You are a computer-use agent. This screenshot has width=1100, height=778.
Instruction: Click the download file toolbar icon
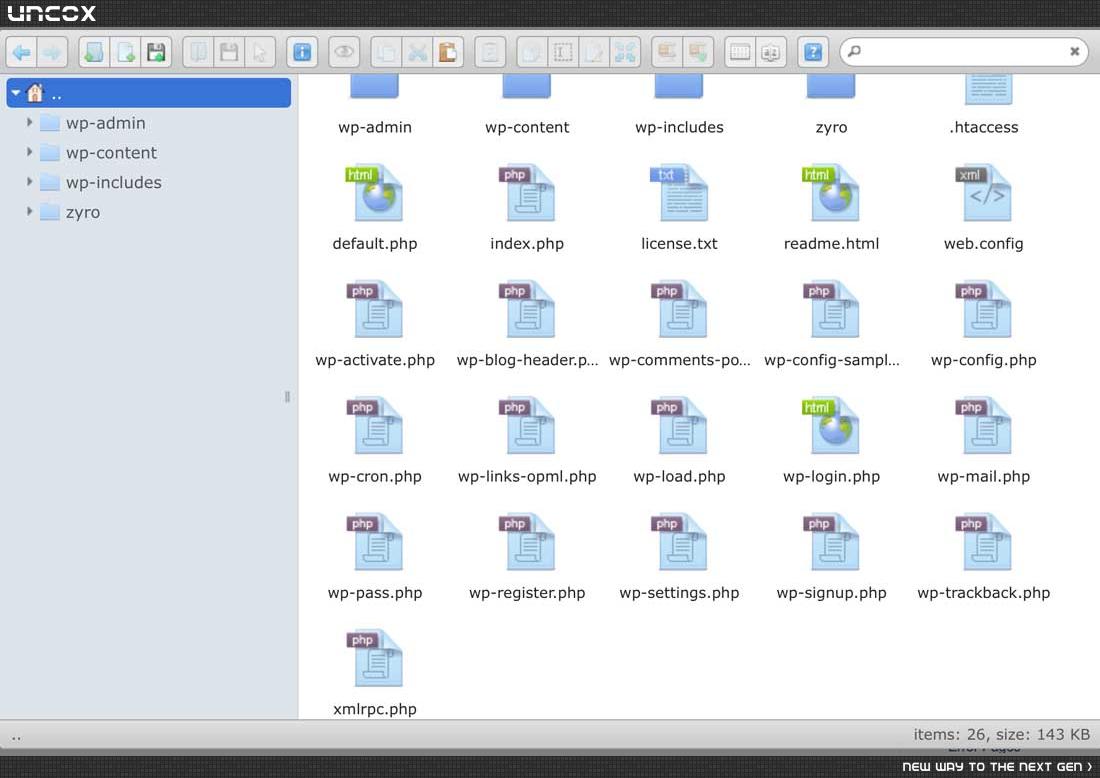coord(229,52)
